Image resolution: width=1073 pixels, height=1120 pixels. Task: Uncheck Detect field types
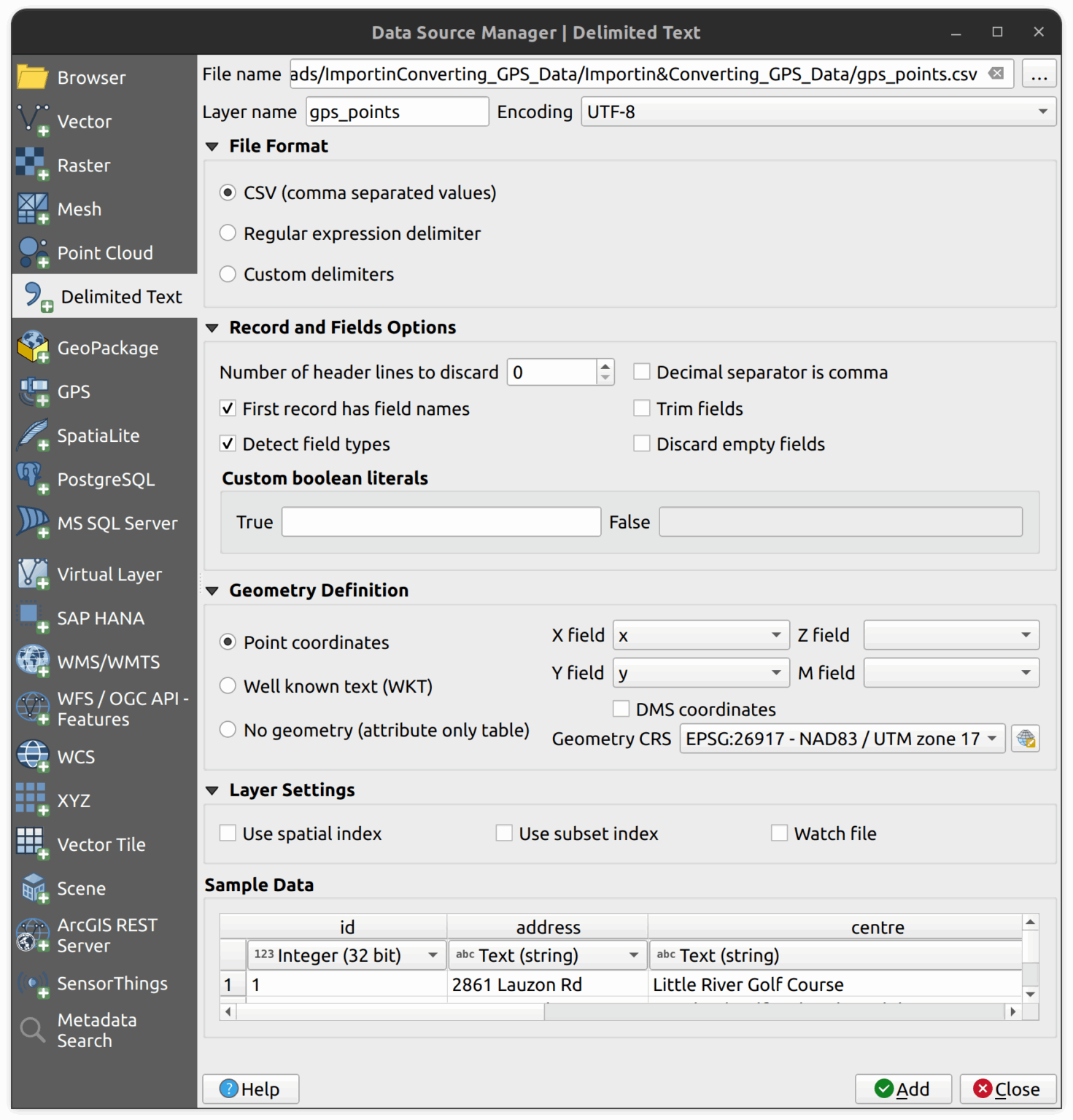[x=228, y=443]
